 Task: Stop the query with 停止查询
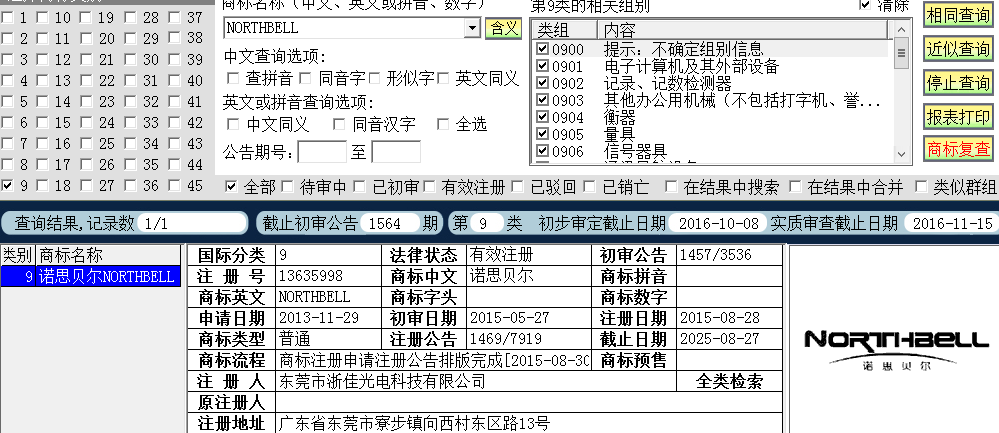coord(958,83)
